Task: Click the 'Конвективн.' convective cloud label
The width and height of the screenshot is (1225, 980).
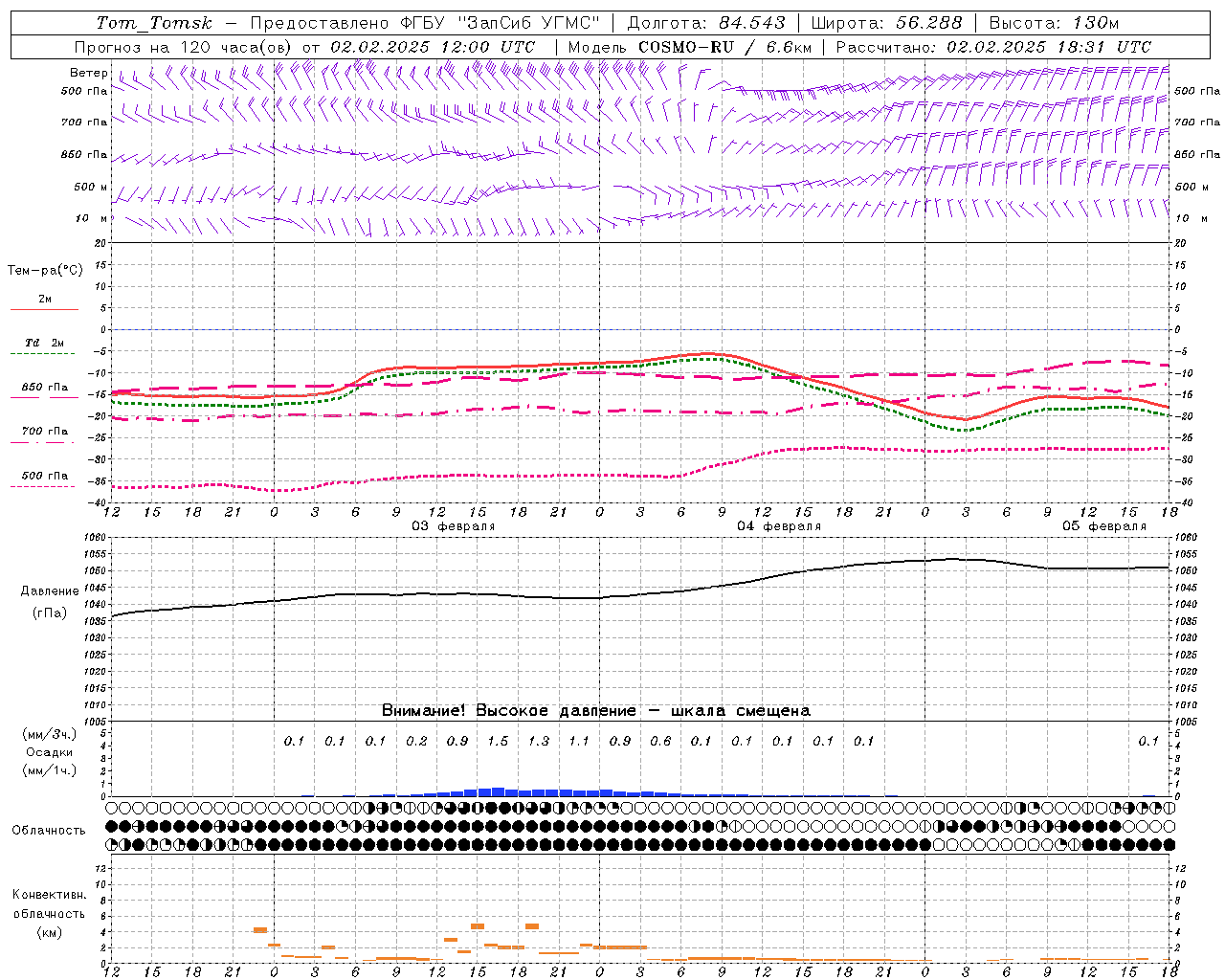Action: (x=49, y=895)
